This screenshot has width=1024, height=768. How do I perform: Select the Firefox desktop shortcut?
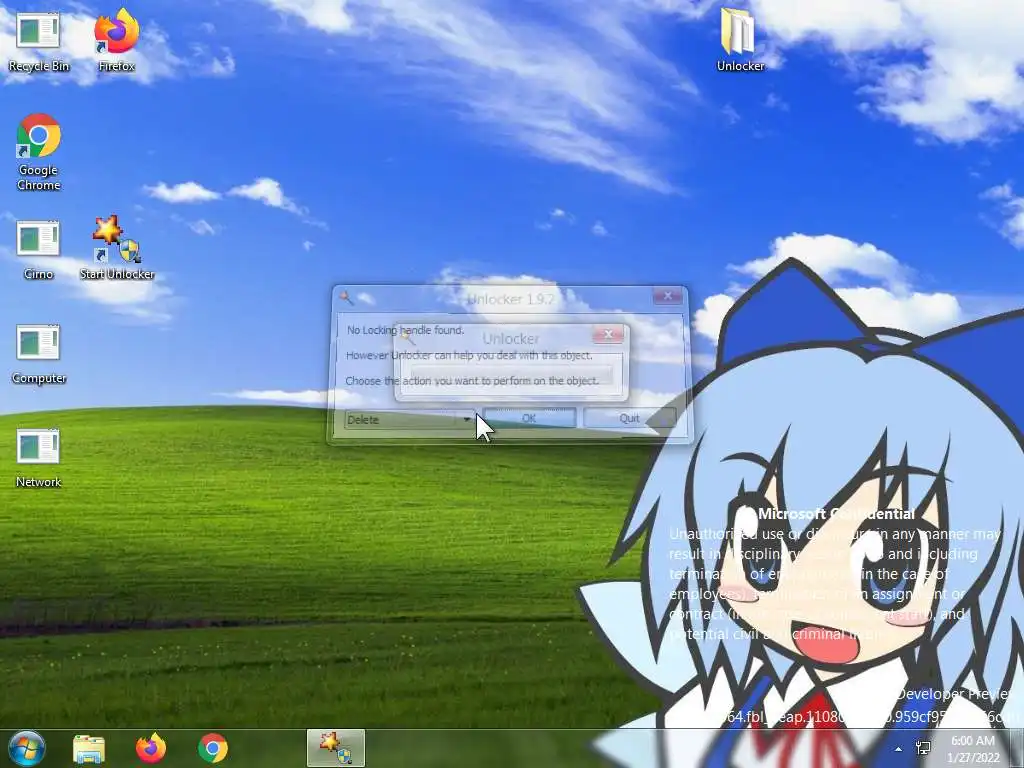point(116,41)
